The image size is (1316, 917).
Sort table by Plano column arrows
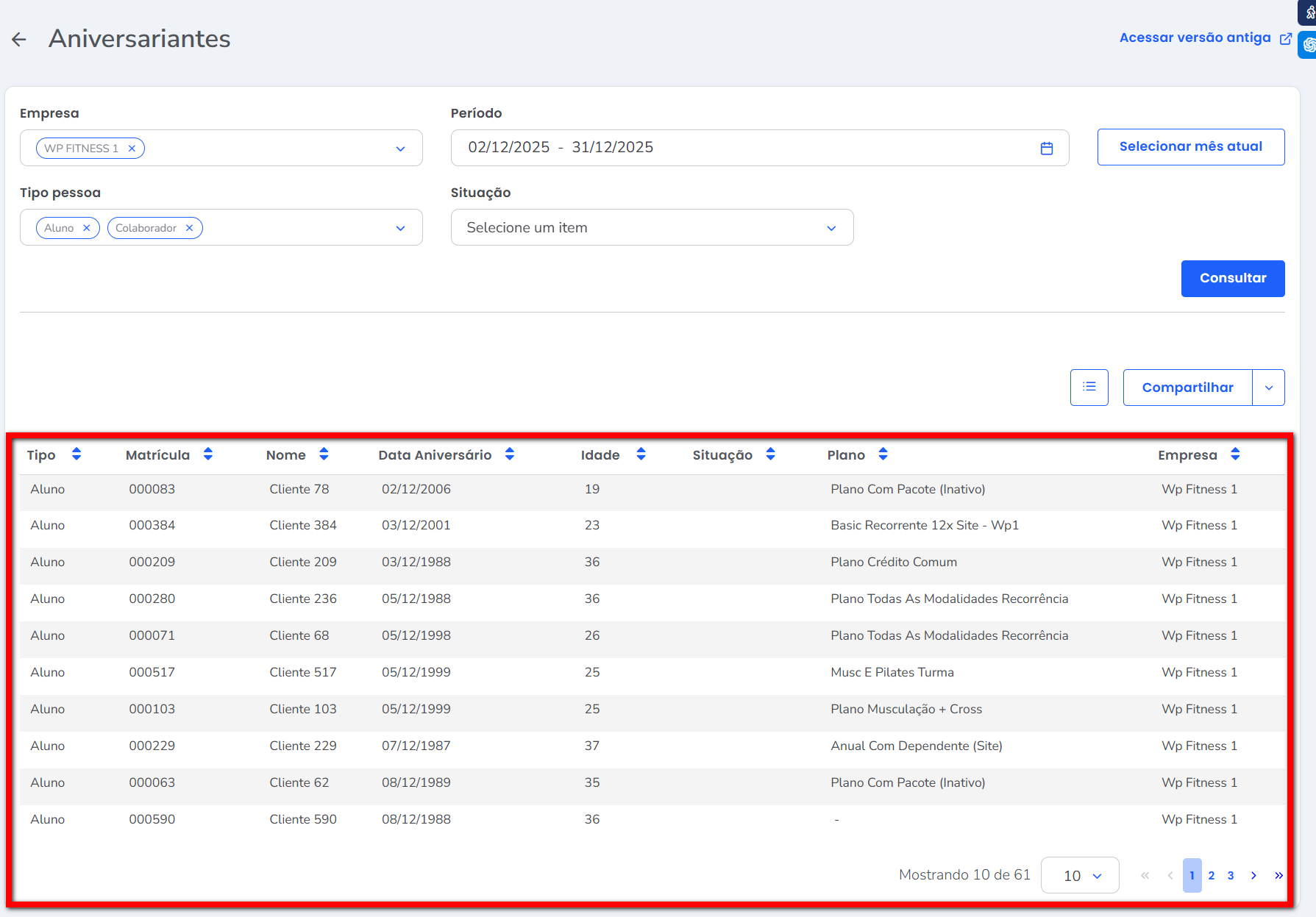tap(883, 454)
